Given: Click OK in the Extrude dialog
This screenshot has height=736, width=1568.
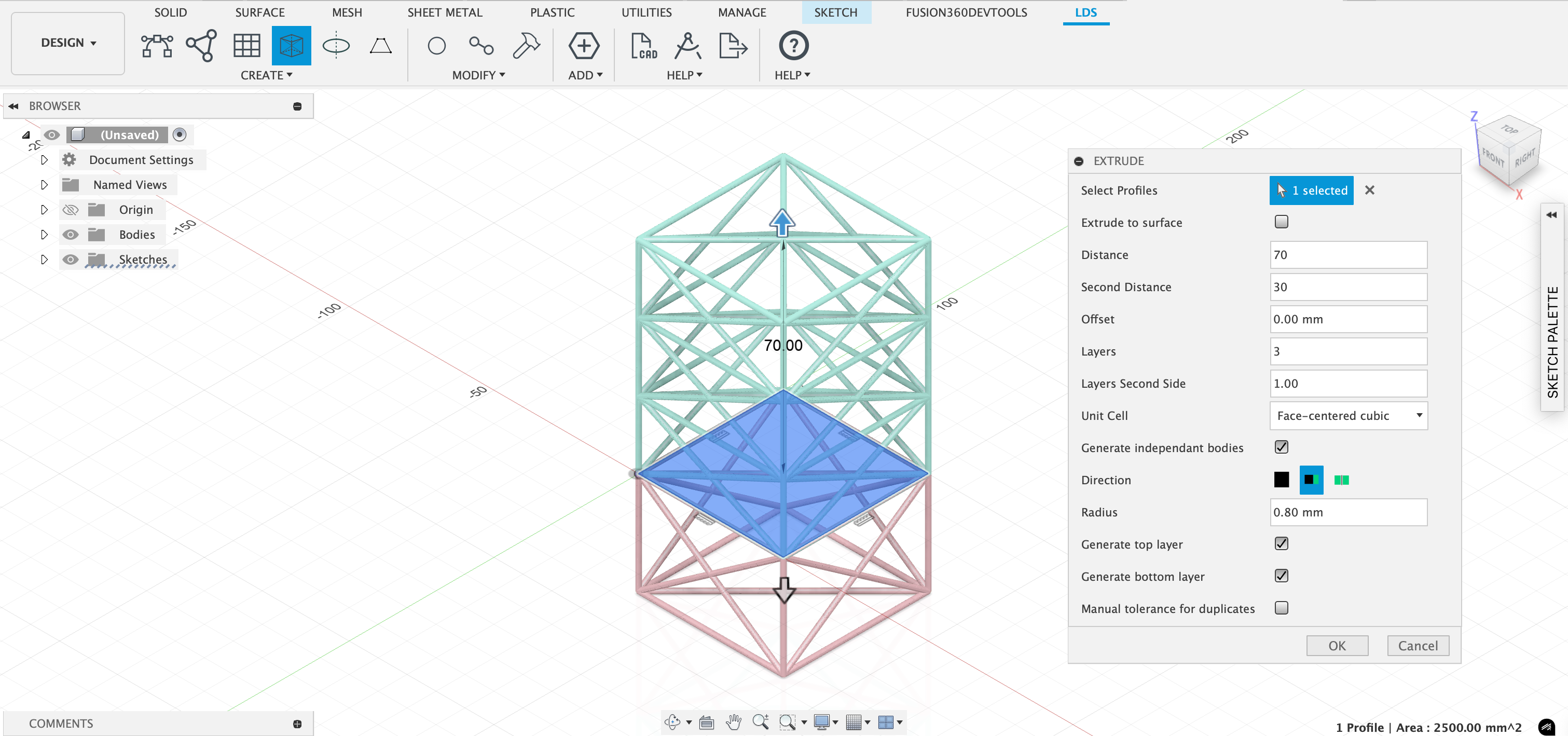Looking at the screenshot, I should point(1337,645).
